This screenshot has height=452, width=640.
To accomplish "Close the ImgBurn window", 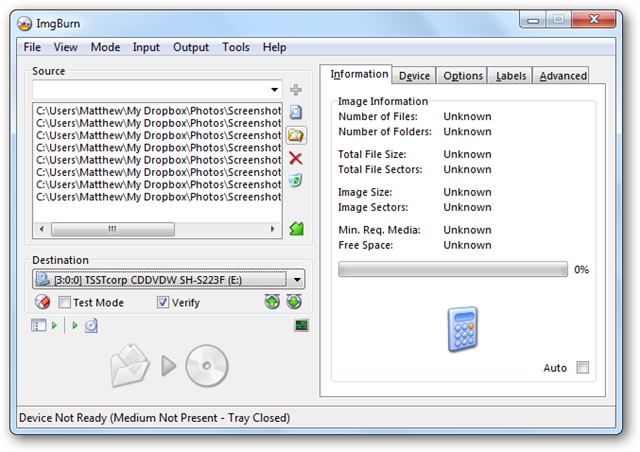I will (x=594, y=19).
